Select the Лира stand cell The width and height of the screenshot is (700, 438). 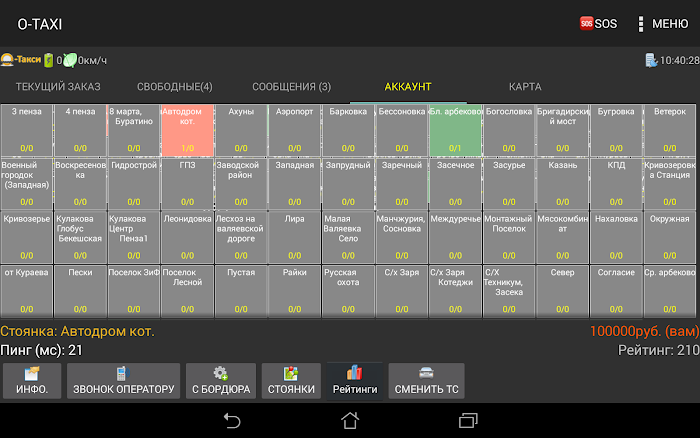click(x=295, y=237)
